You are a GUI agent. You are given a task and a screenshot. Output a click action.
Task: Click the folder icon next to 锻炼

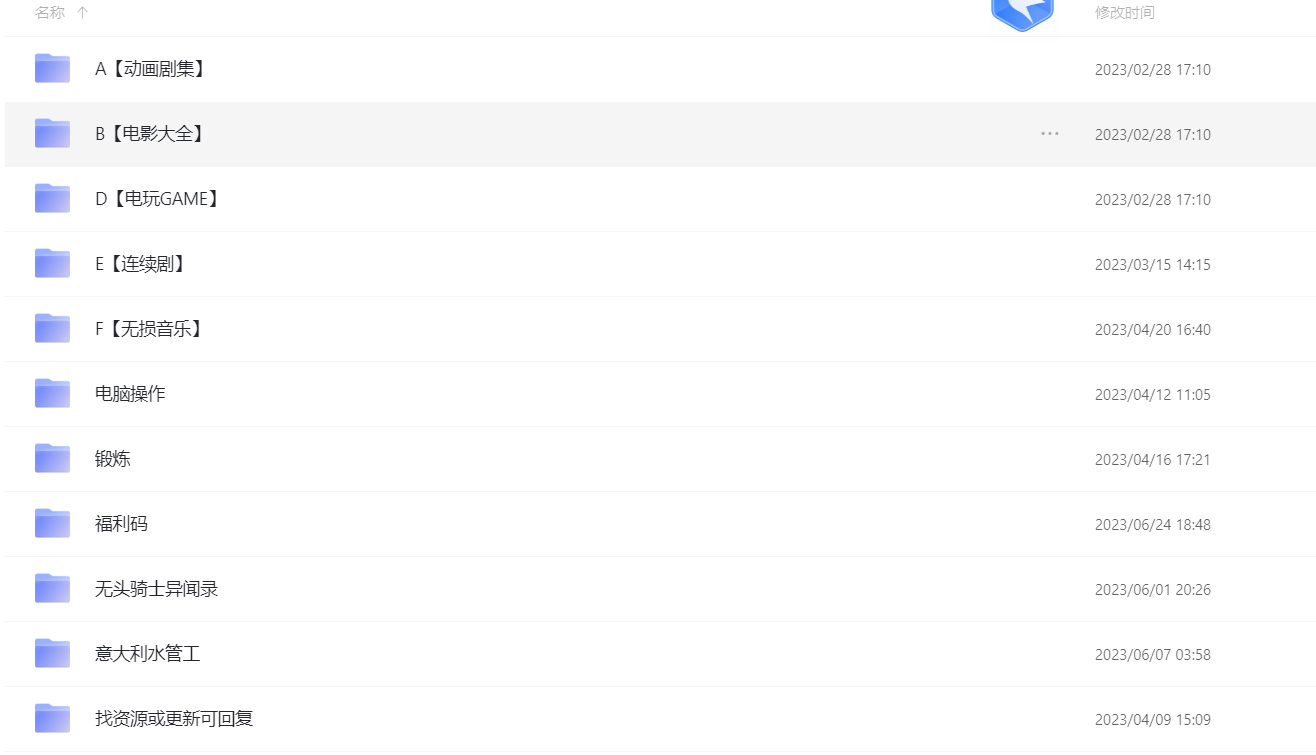52,459
